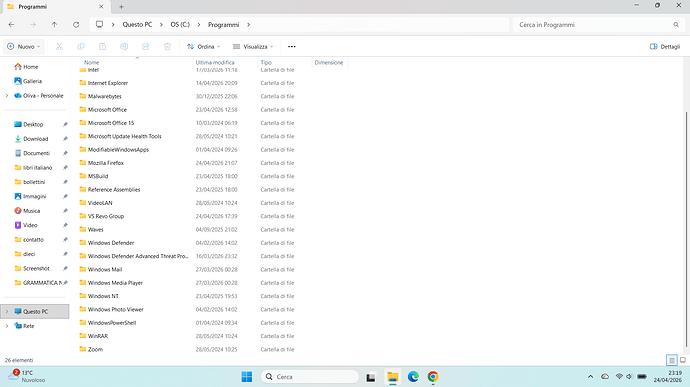Viewport: 690px width, 387px height.
Task: Open Microsoft Edge from taskbar
Action: 413,377
